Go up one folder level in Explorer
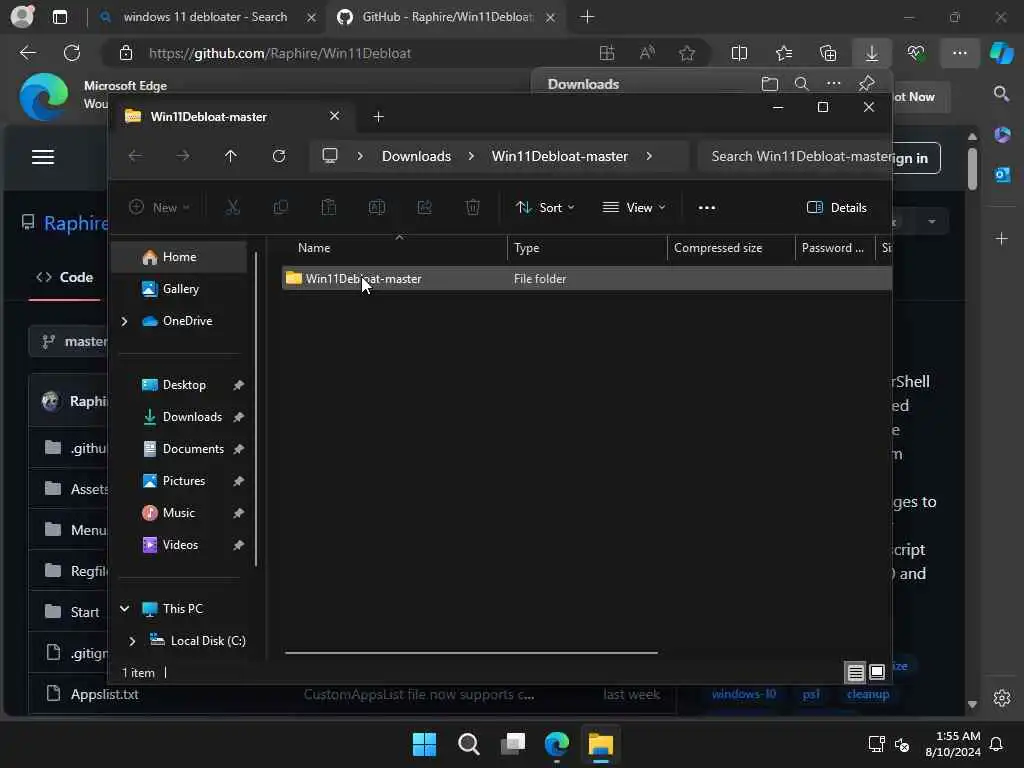 pos(231,156)
